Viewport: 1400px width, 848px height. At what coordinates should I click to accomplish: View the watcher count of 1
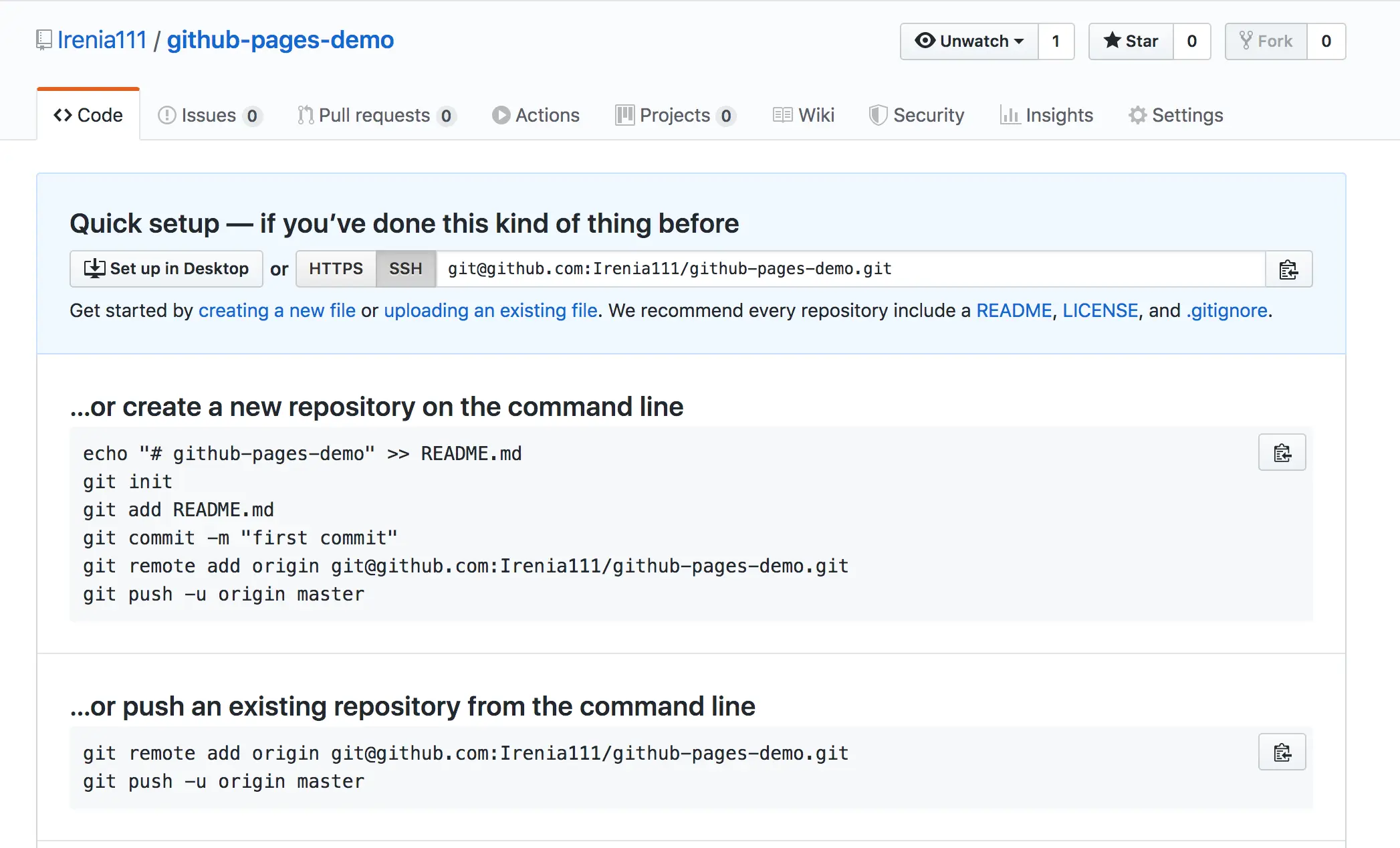[x=1056, y=41]
